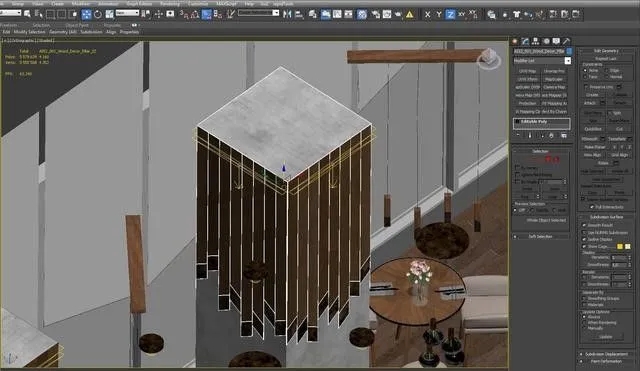Viewport: 640px width, 371px height.
Task: Click the yellow warning triangle icon
Action: point(409,15)
